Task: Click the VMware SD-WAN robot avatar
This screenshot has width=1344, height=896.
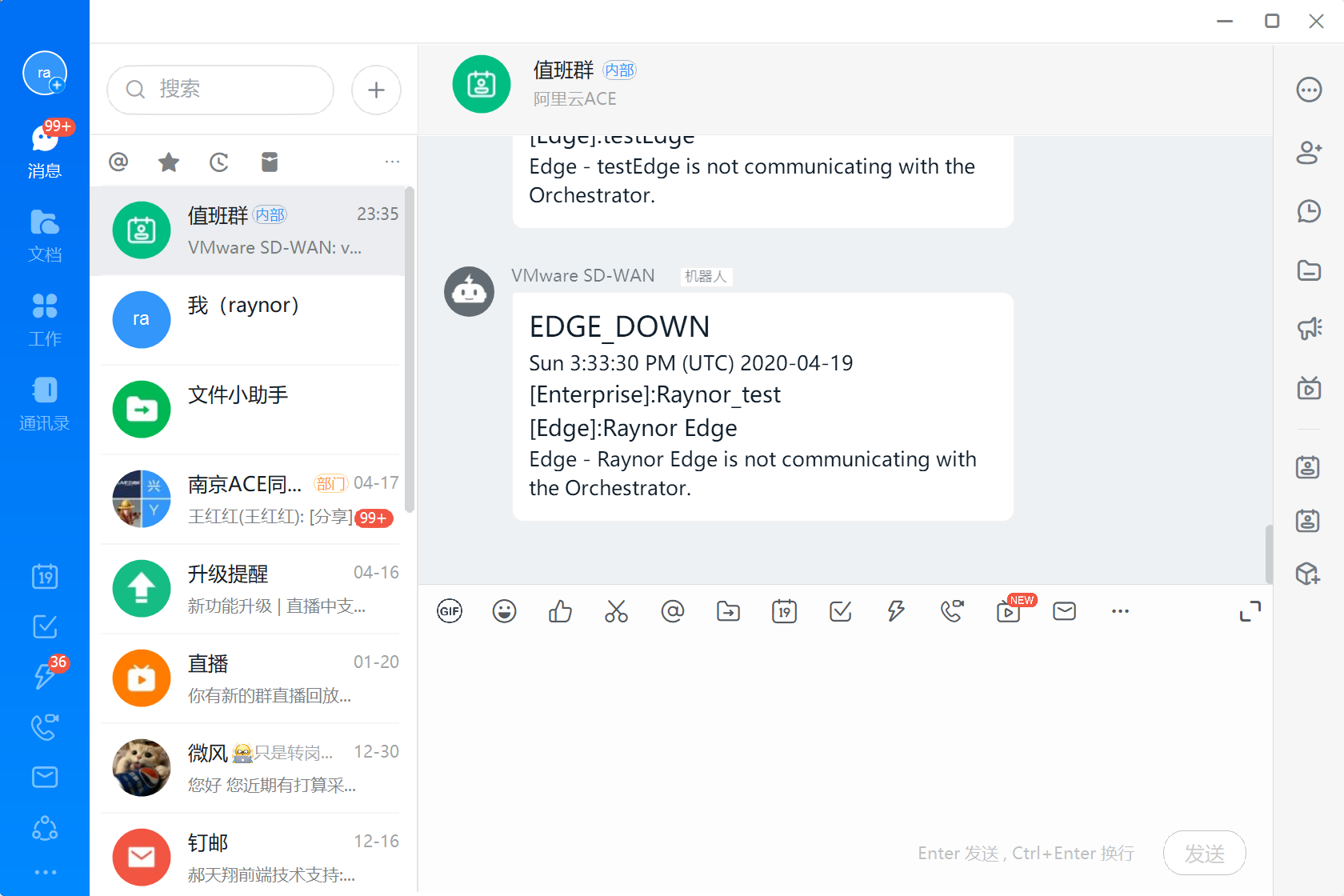Action: pyautogui.click(x=470, y=291)
